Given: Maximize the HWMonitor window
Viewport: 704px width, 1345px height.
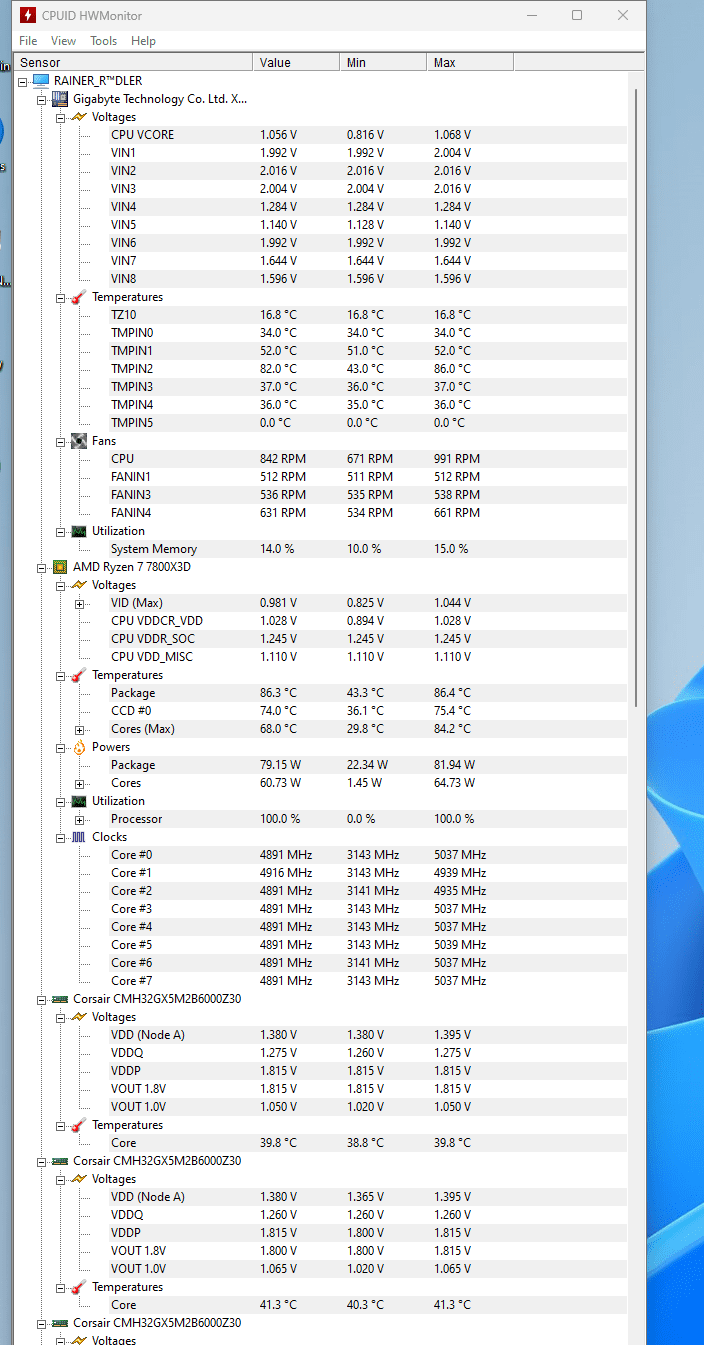Looking at the screenshot, I should 577,15.
